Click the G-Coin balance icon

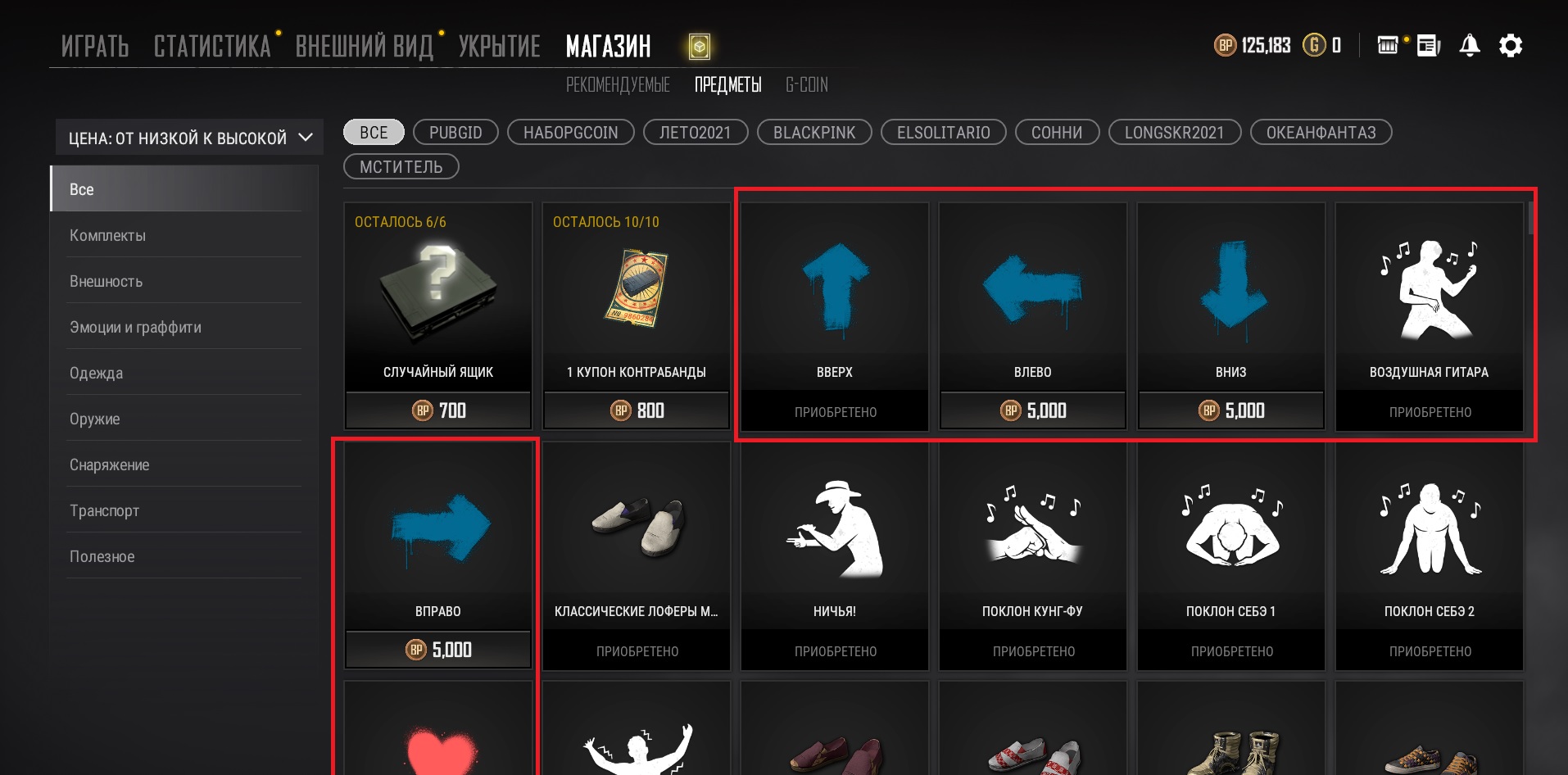click(x=1314, y=45)
